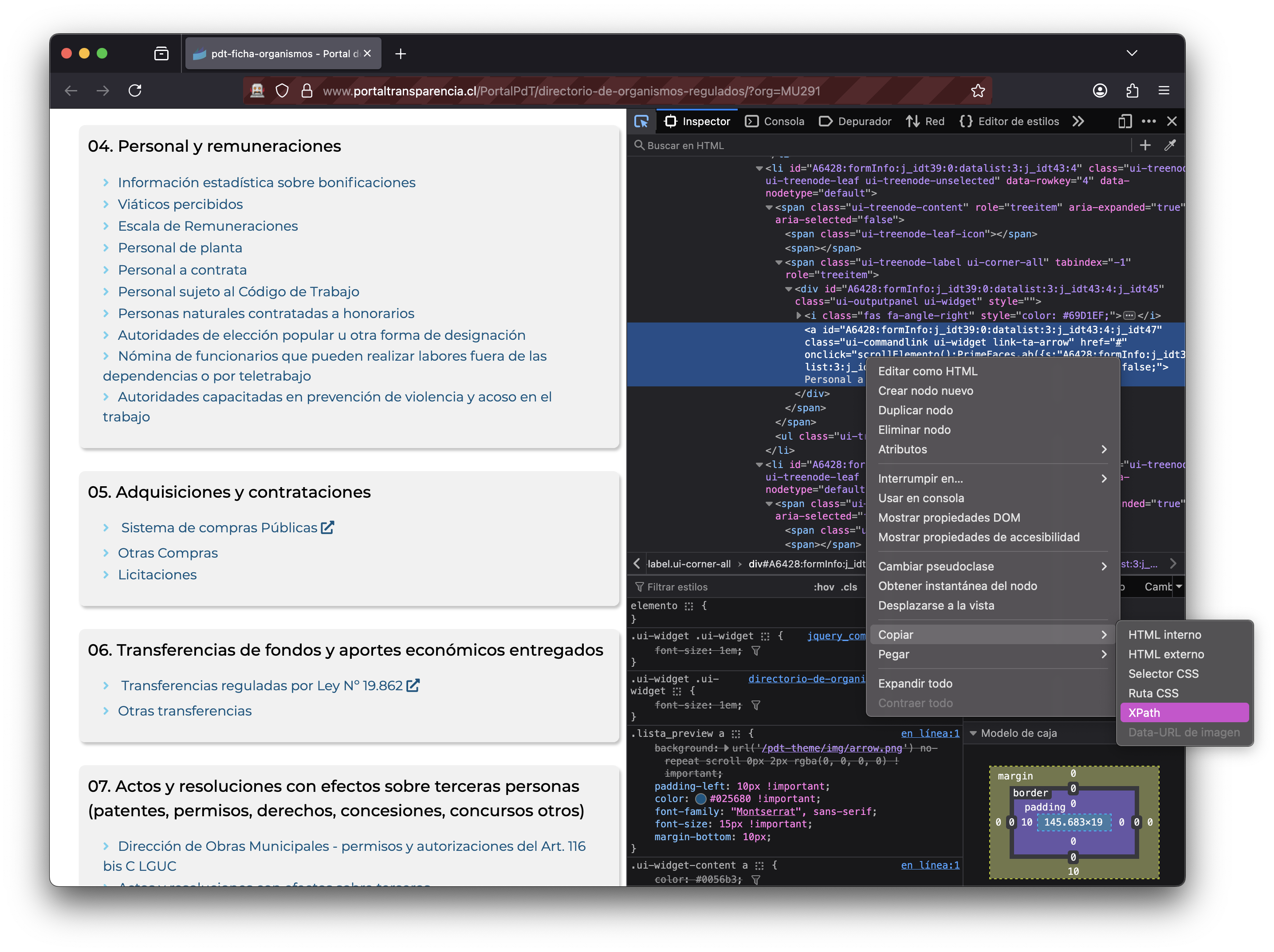This screenshot has height=952, width=1274.
Task: Open devtools options ellipsis menu
Action: pyautogui.click(x=1148, y=122)
